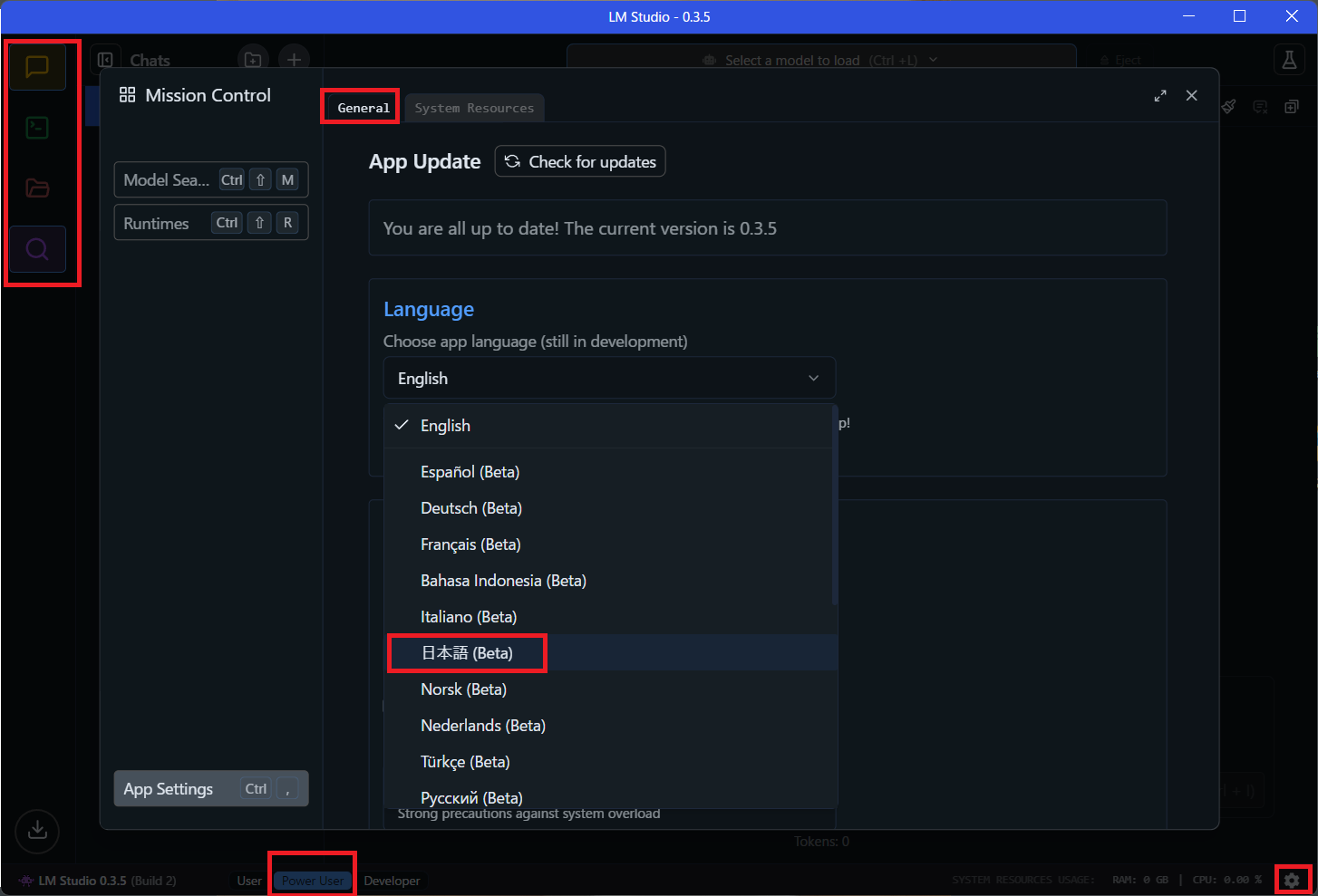The width and height of the screenshot is (1318, 896).
Task: Select Русский (Beta) language
Action: (609, 797)
